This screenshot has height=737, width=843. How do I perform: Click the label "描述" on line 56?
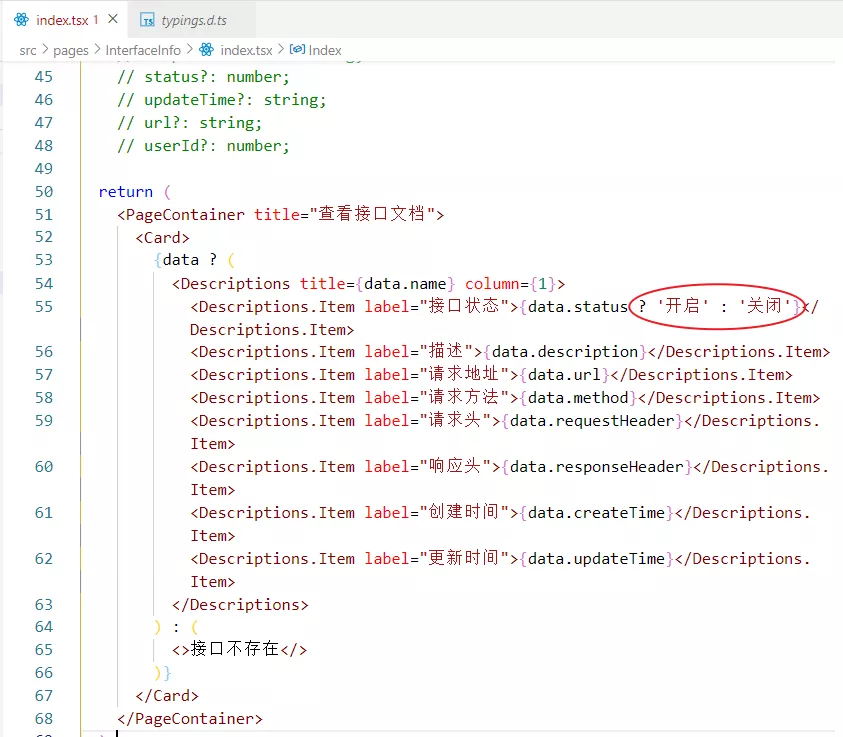[x=446, y=351]
